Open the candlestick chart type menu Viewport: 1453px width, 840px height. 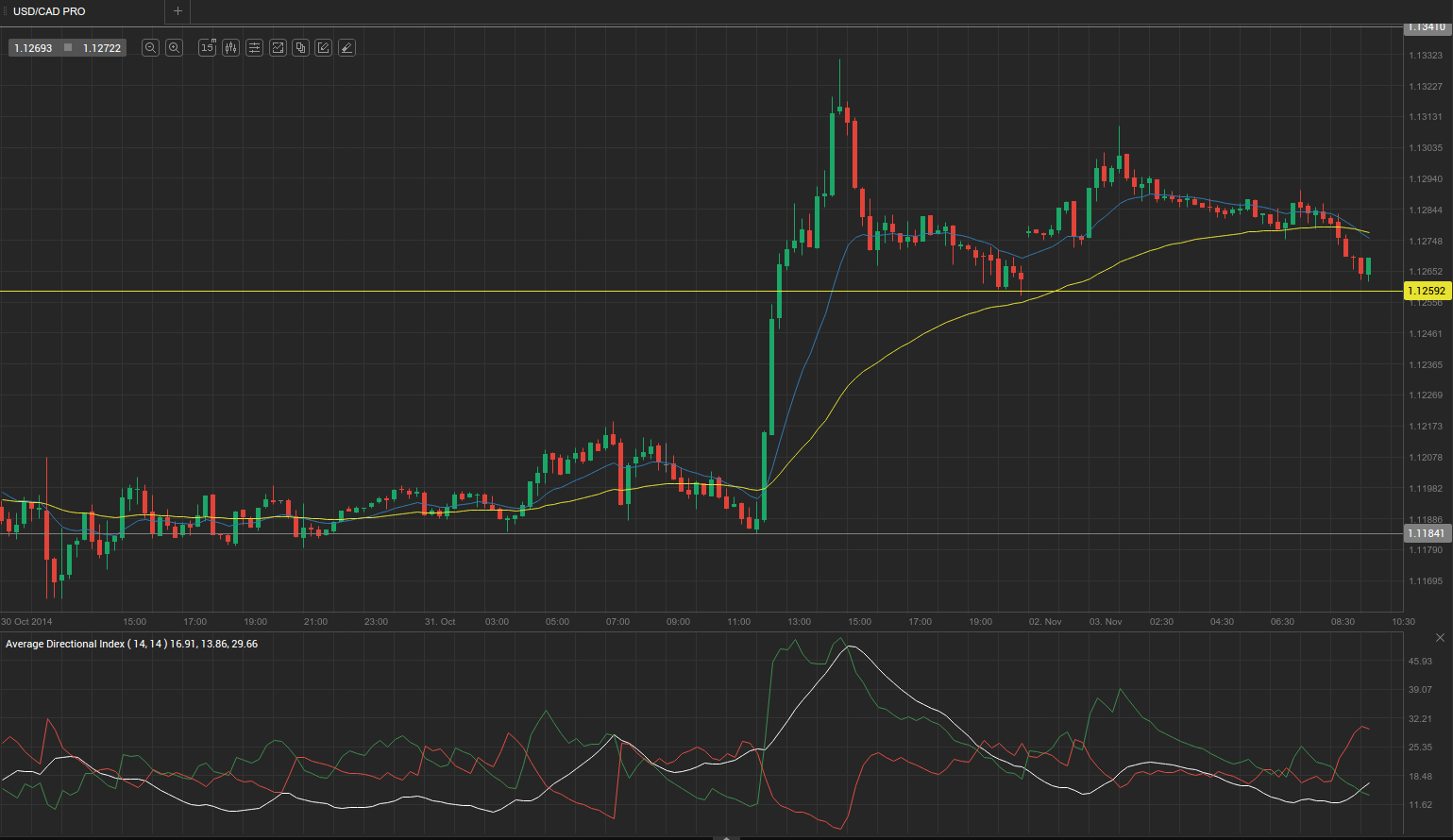click(x=230, y=47)
